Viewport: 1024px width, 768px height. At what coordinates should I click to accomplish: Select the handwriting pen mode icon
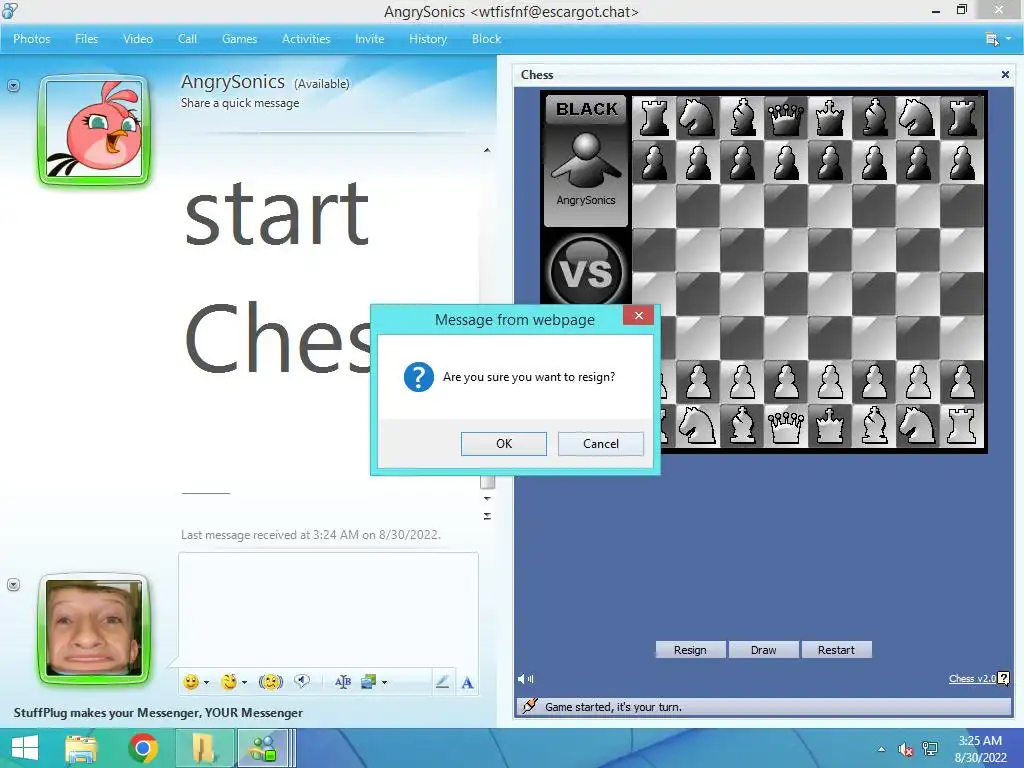(x=442, y=682)
